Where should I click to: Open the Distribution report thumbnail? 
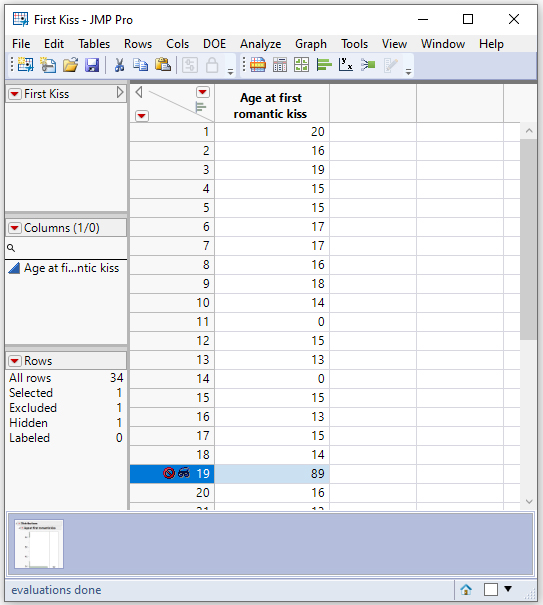point(39,544)
